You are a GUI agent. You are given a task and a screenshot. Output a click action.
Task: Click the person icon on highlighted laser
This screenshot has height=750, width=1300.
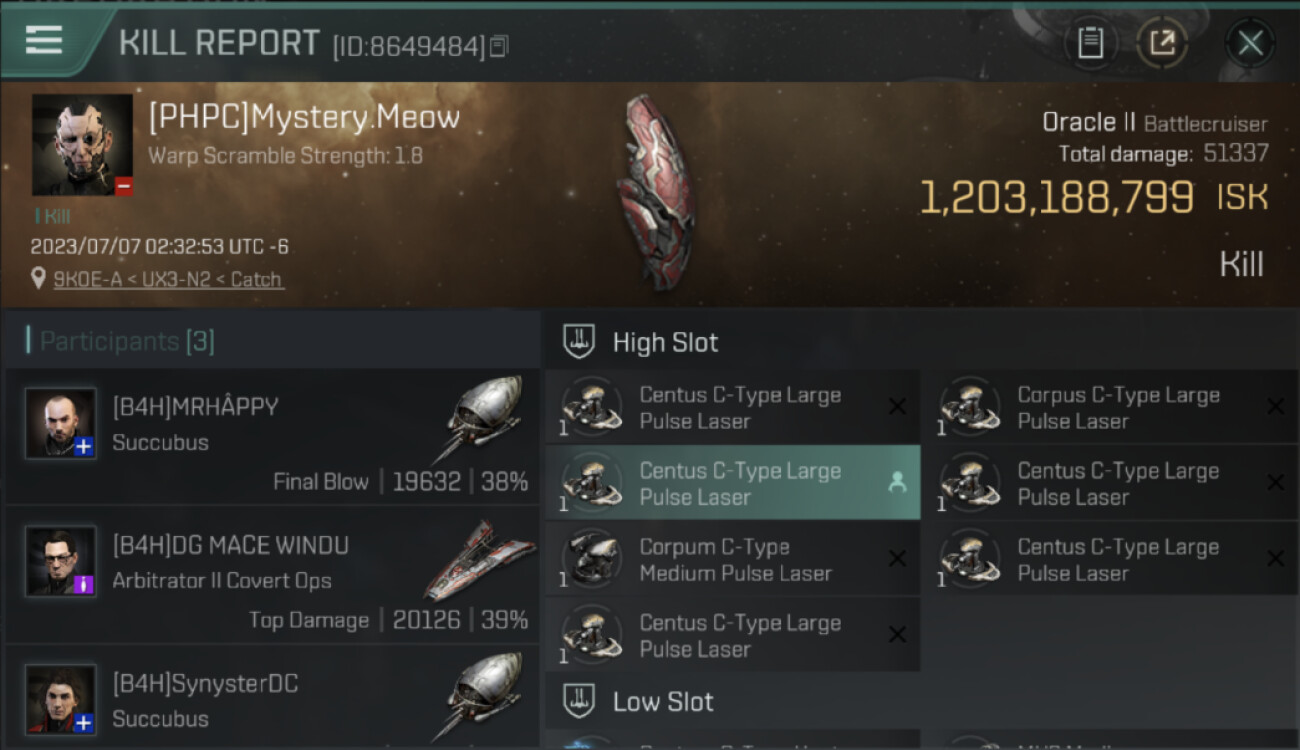[897, 483]
